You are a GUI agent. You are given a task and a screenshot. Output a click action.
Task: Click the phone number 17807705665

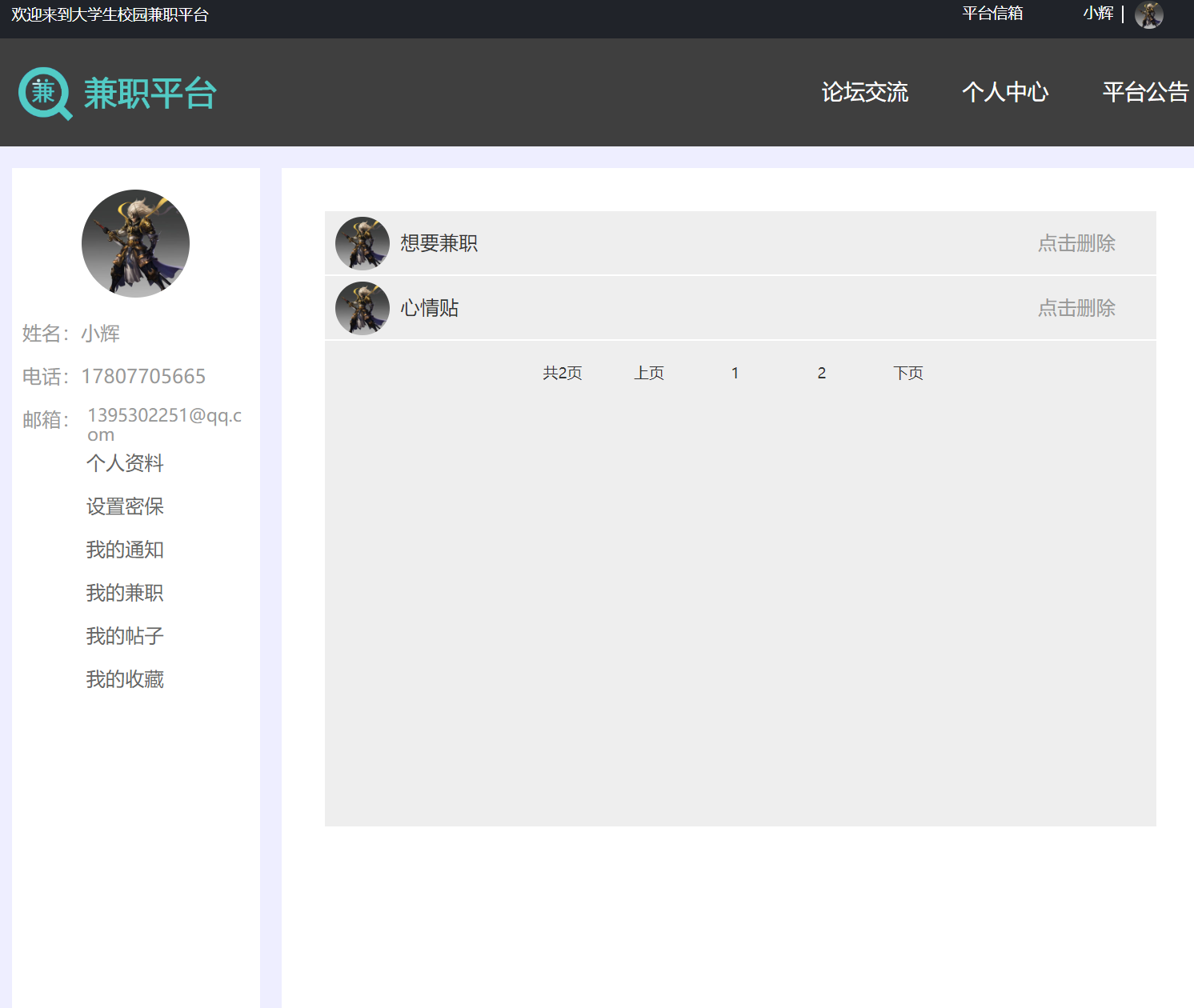143,376
